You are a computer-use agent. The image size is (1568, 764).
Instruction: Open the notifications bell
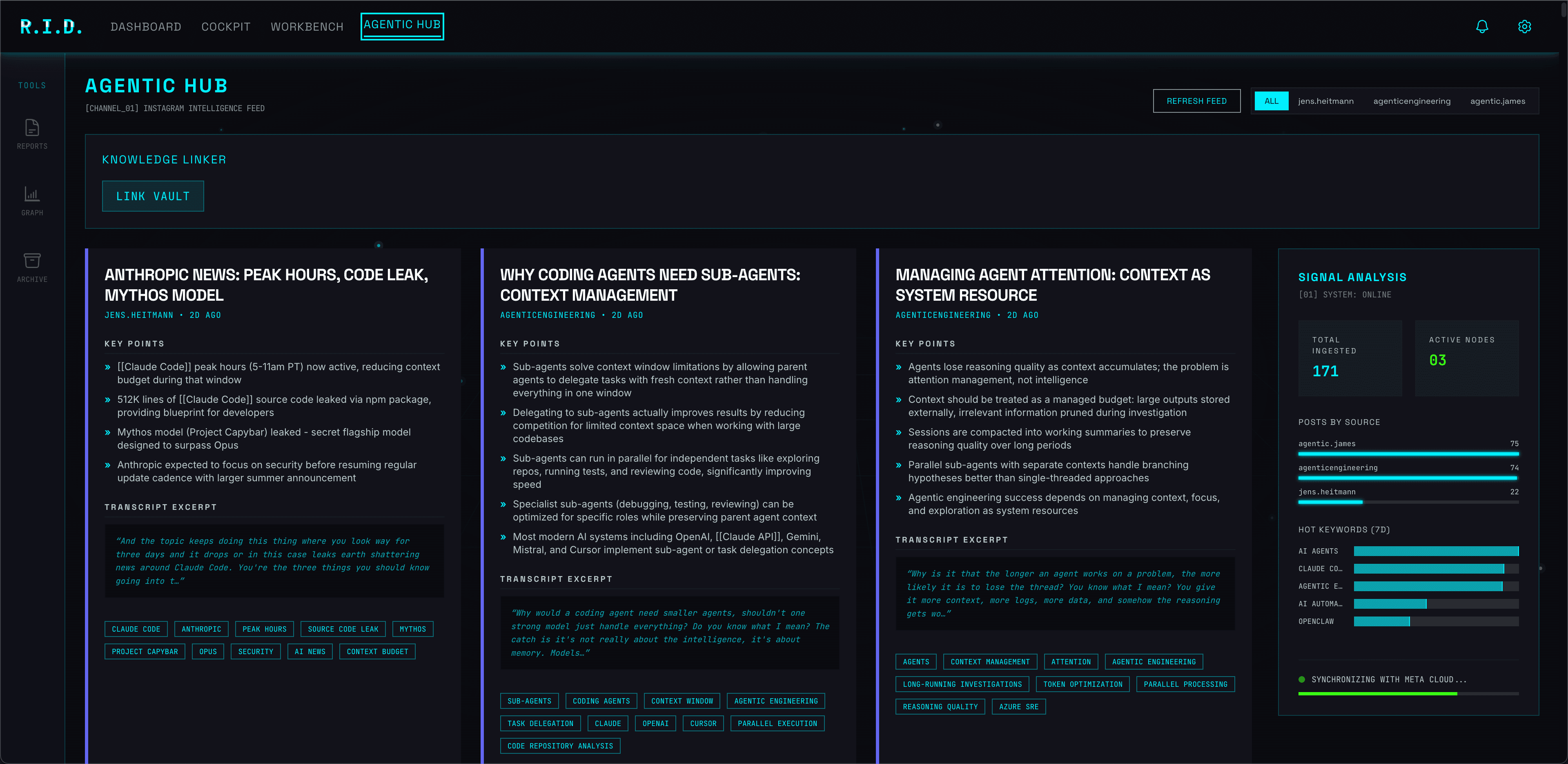(x=1481, y=26)
